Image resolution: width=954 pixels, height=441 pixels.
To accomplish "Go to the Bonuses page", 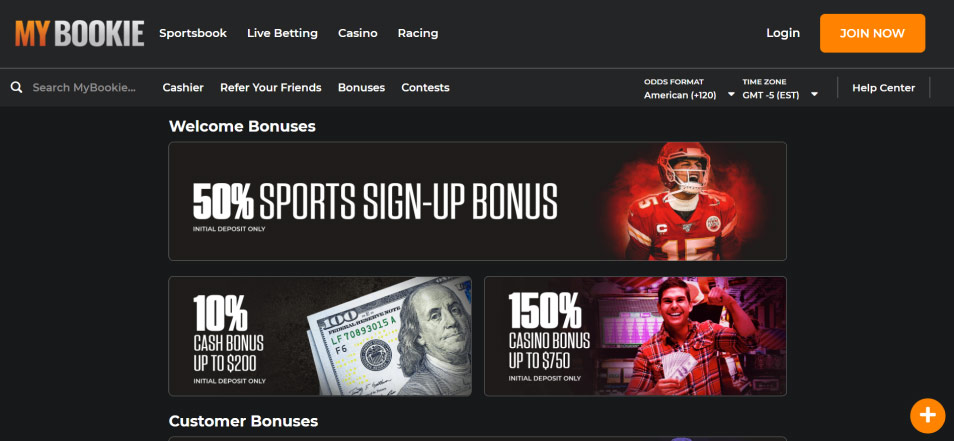I will pos(361,88).
